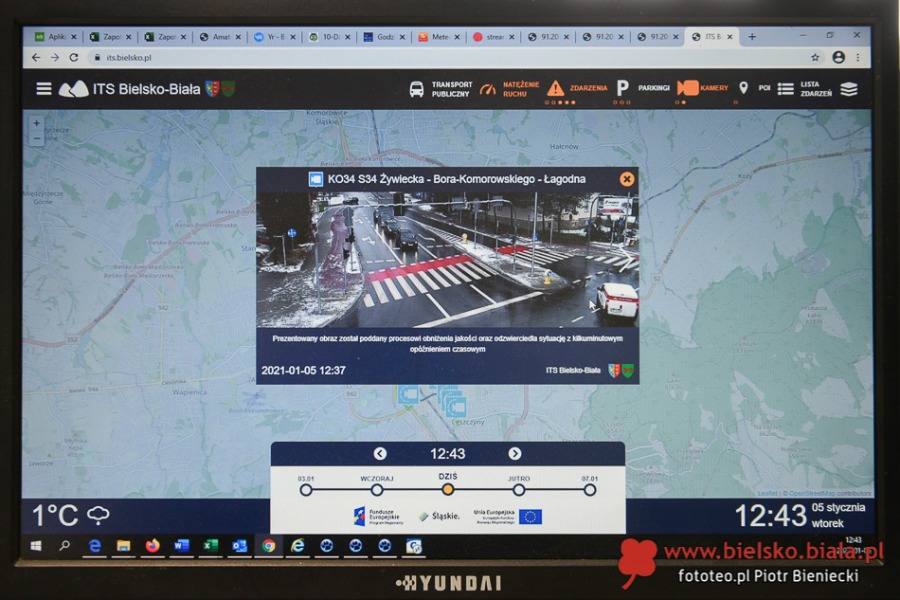
Task: Open Outlook from the taskbar
Action: pyautogui.click(x=239, y=546)
